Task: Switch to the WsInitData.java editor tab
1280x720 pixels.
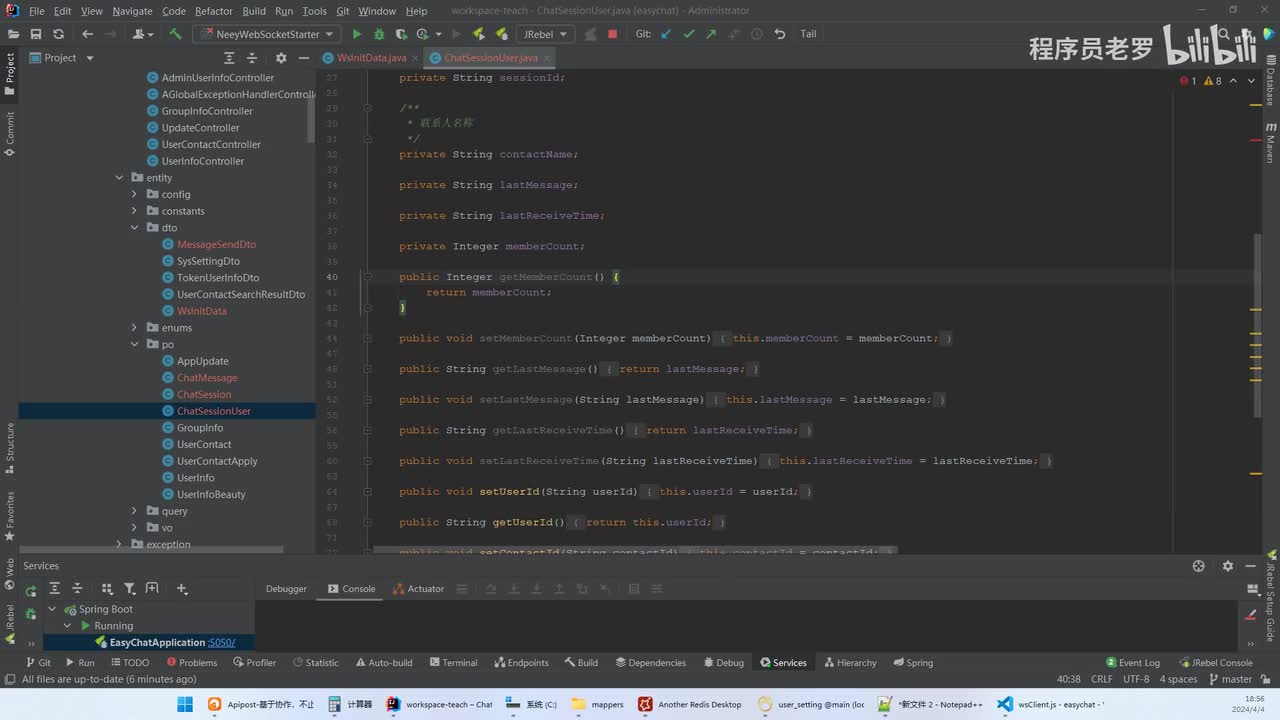Action: (371, 58)
